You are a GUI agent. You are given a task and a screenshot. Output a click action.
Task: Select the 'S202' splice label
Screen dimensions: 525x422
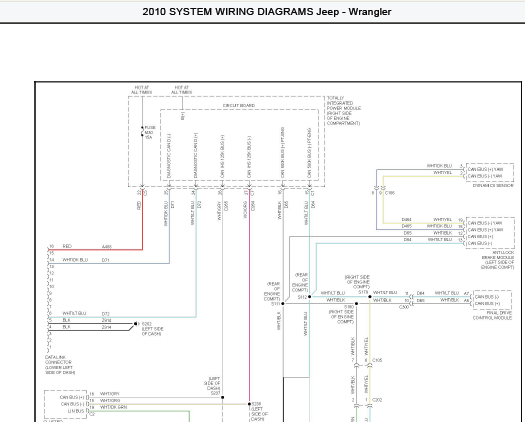(147, 324)
